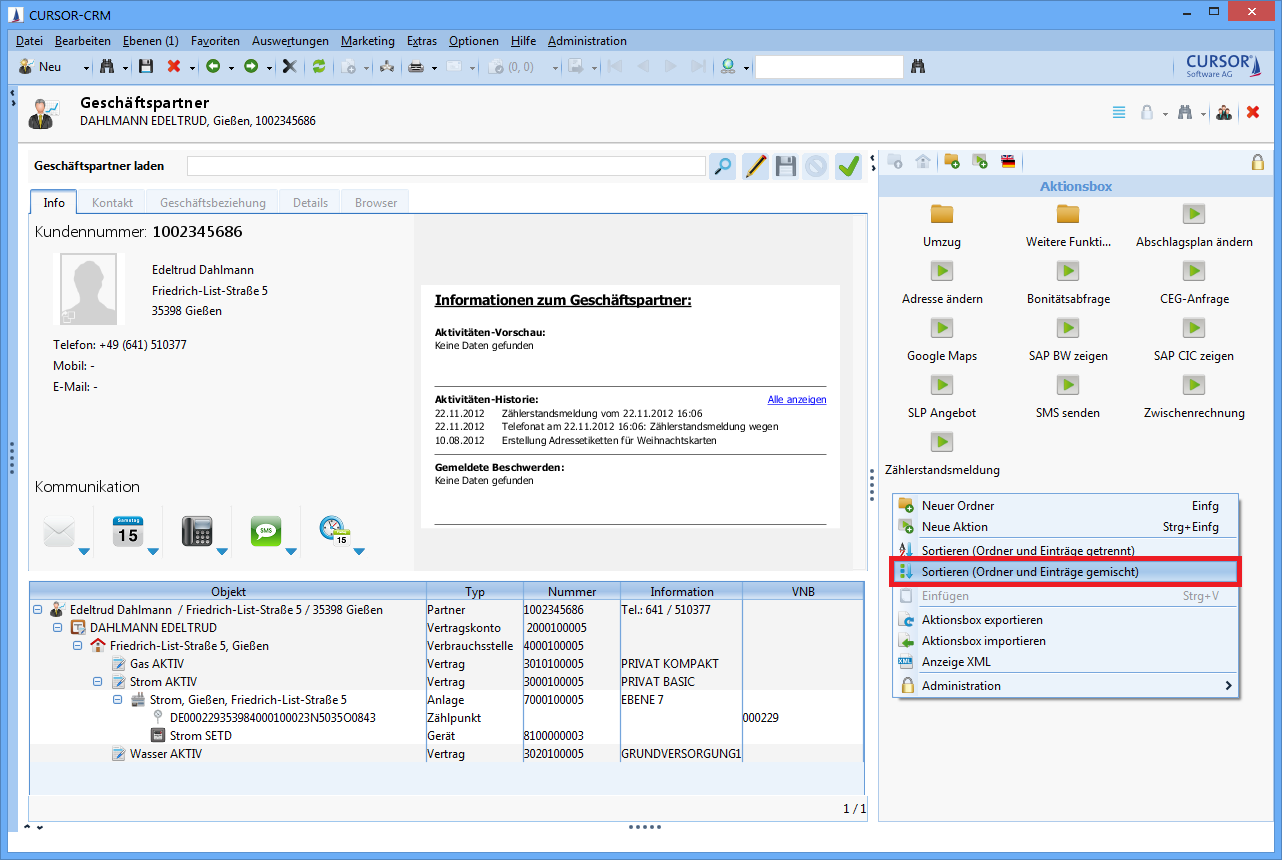Open the dropdown arrow next to Neu
Viewport: 1282px width, 860px height.
86,68
